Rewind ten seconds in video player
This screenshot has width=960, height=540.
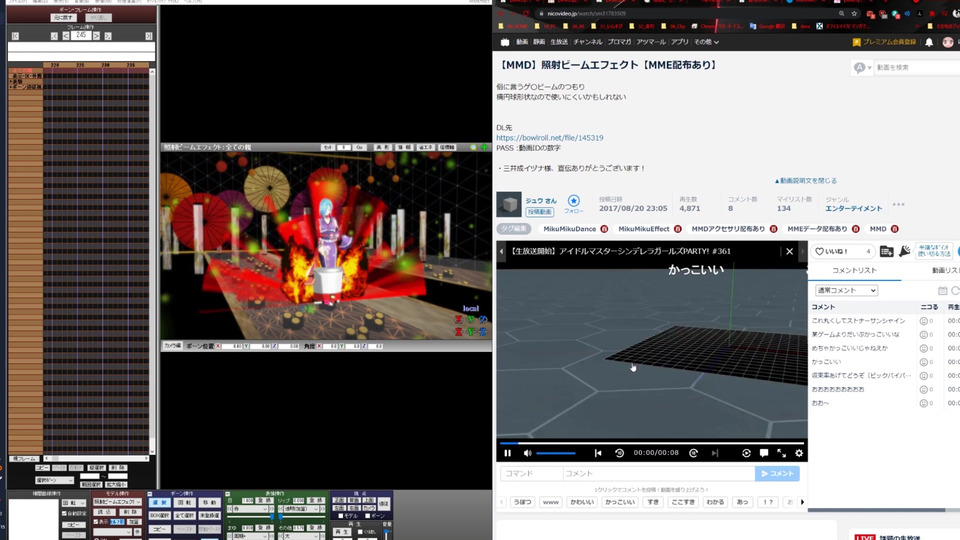click(620, 453)
